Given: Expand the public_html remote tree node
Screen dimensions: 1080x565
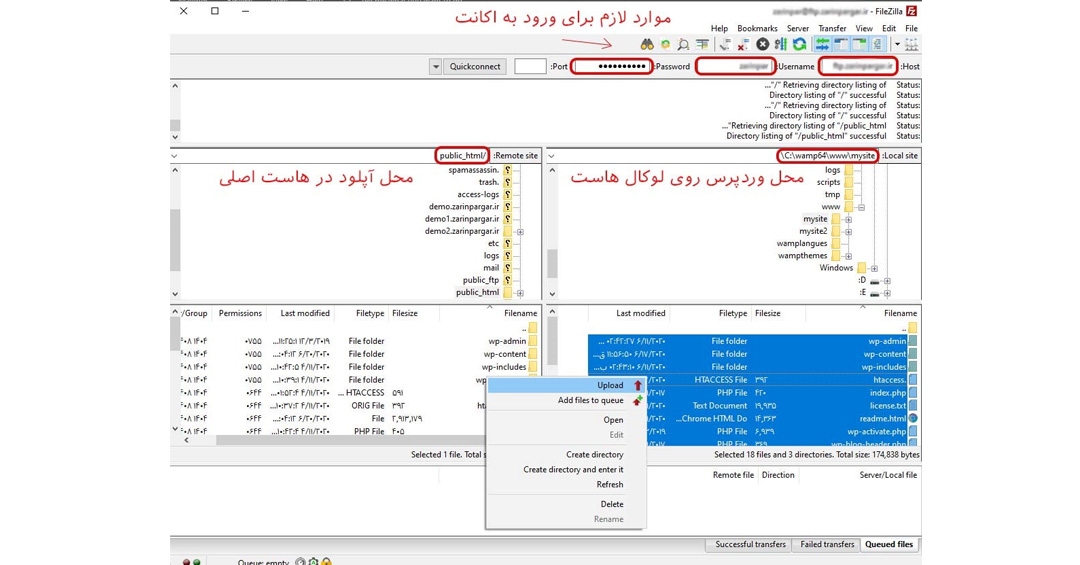Looking at the screenshot, I should [520, 293].
